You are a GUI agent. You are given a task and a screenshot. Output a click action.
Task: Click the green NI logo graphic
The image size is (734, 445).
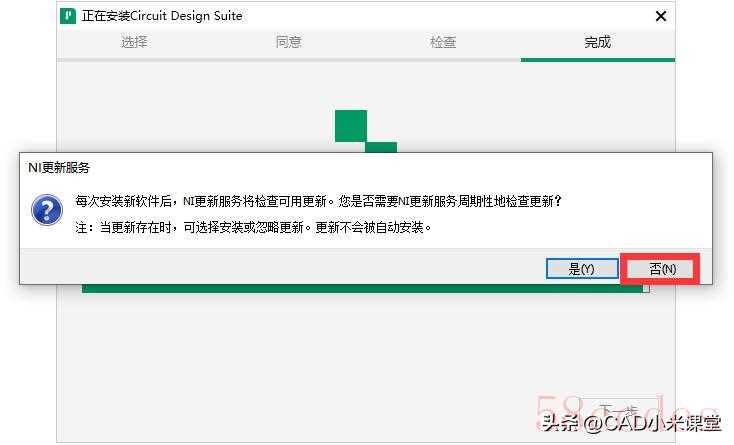[x=366, y=131]
